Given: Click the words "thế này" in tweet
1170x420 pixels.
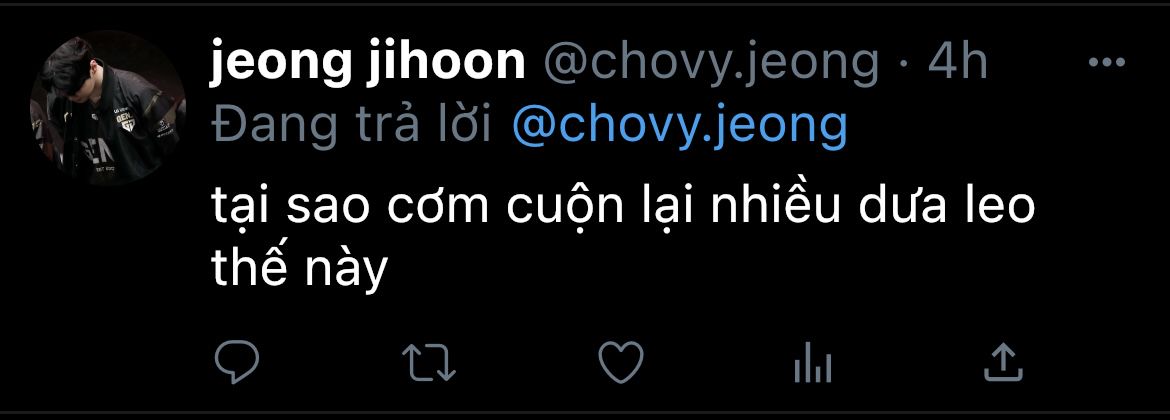Looking at the screenshot, I should [x=300, y=269].
